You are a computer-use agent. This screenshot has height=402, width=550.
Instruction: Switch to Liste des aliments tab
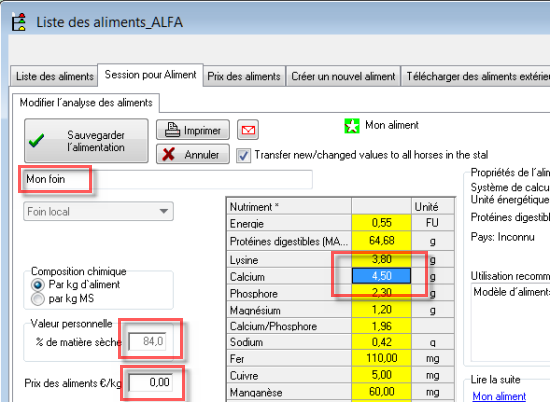[54, 76]
